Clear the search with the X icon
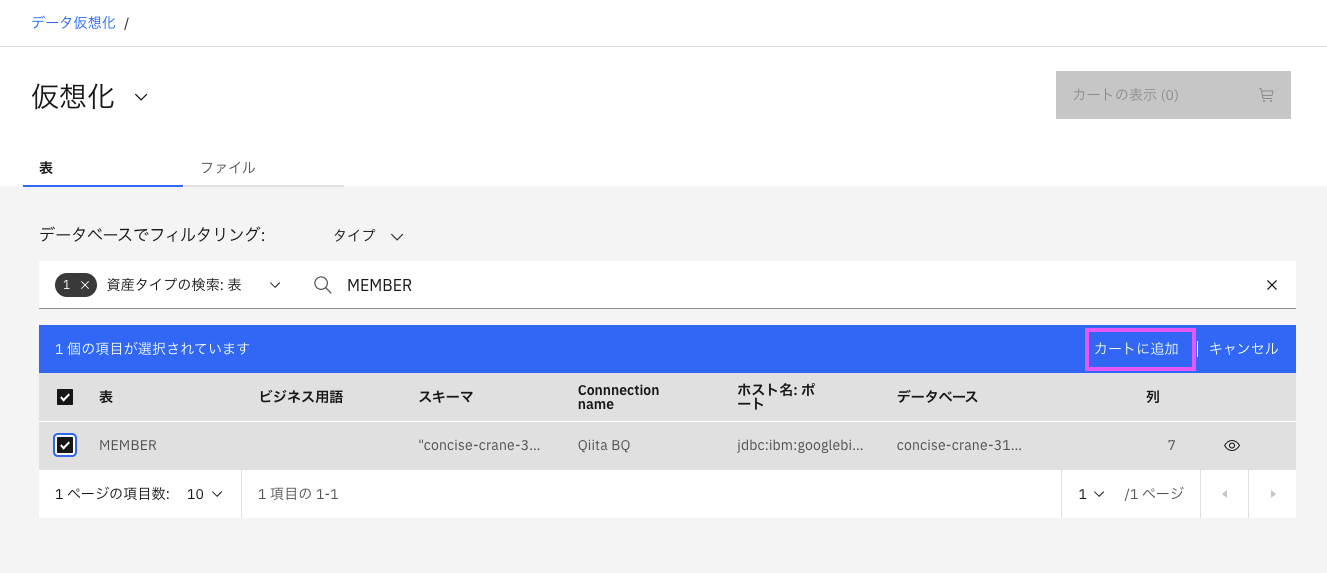The height and width of the screenshot is (573, 1327). [x=1272, y=285]
